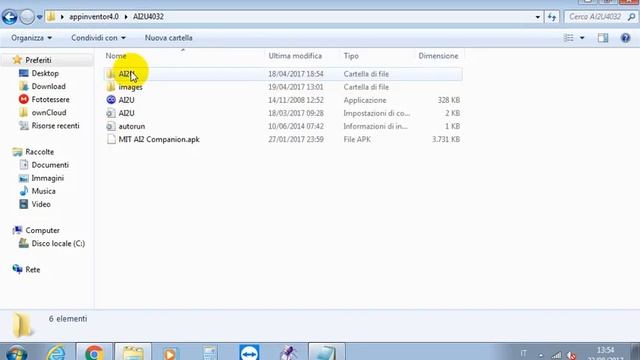The height and width of the screenshot is (360, 640).
Task: Open the Condividi con menu
Action: (98, 38)
